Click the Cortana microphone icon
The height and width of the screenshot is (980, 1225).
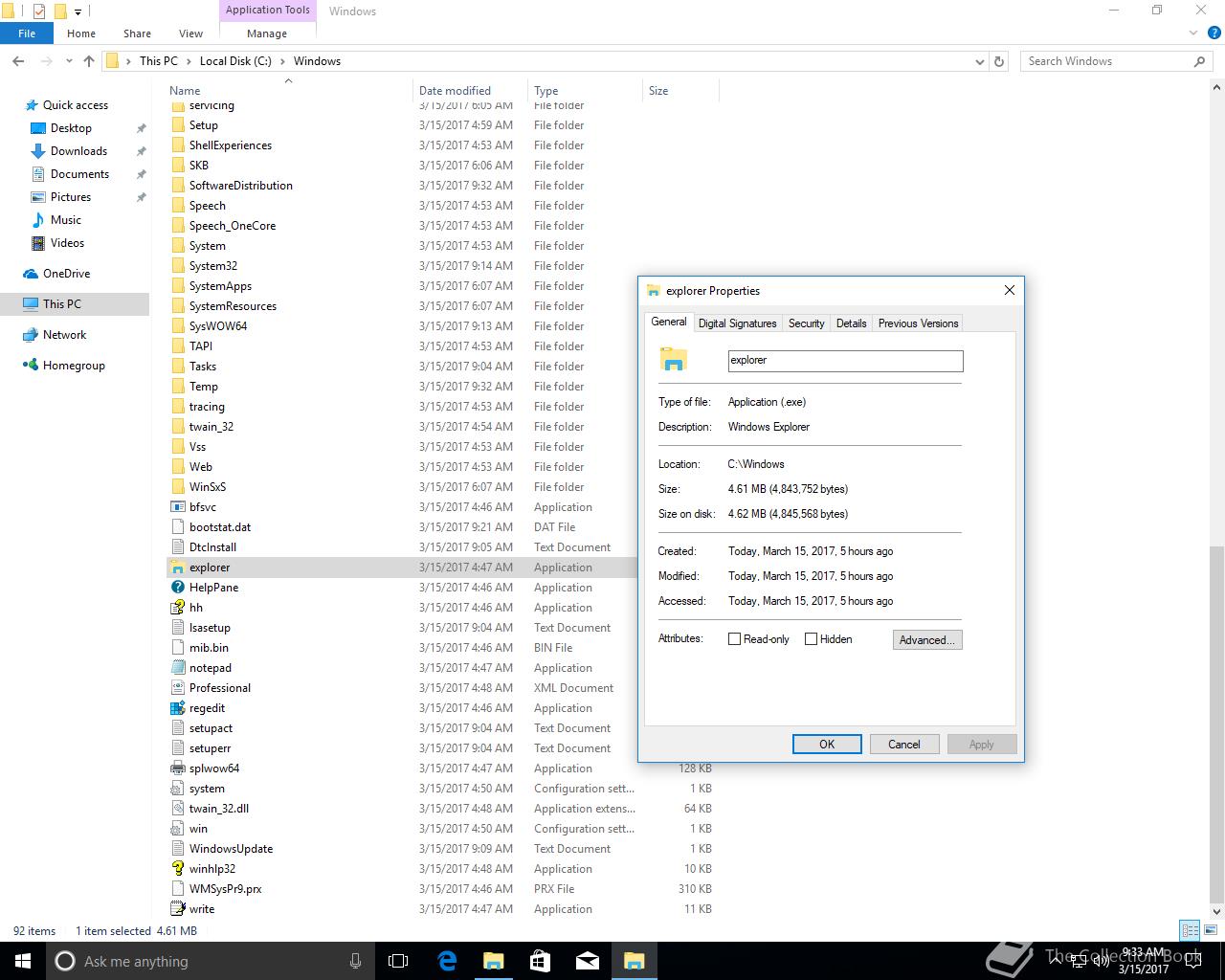355,961
